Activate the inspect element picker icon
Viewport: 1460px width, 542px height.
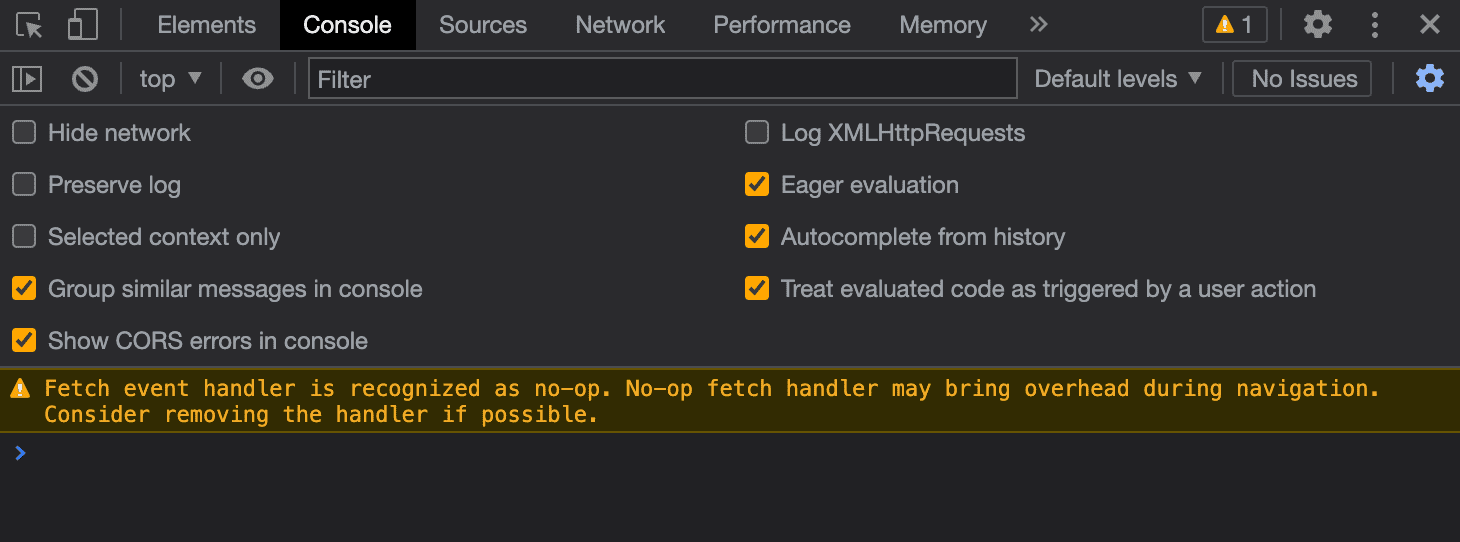click(30, 25)
